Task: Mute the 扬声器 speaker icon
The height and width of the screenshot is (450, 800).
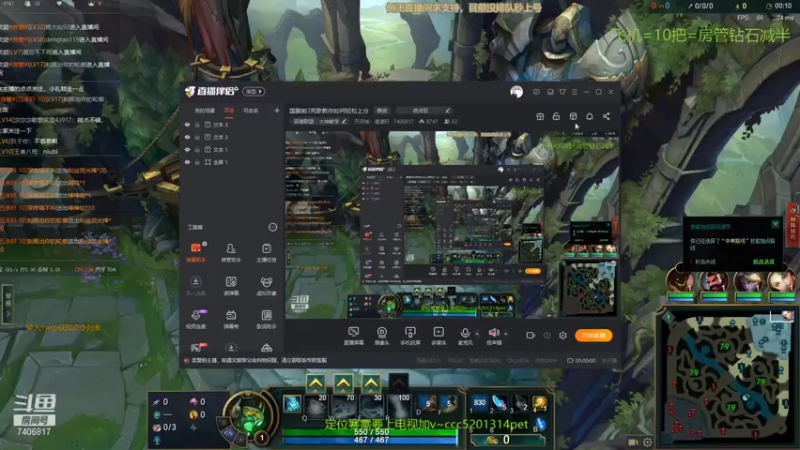Action: coord(494,333)
